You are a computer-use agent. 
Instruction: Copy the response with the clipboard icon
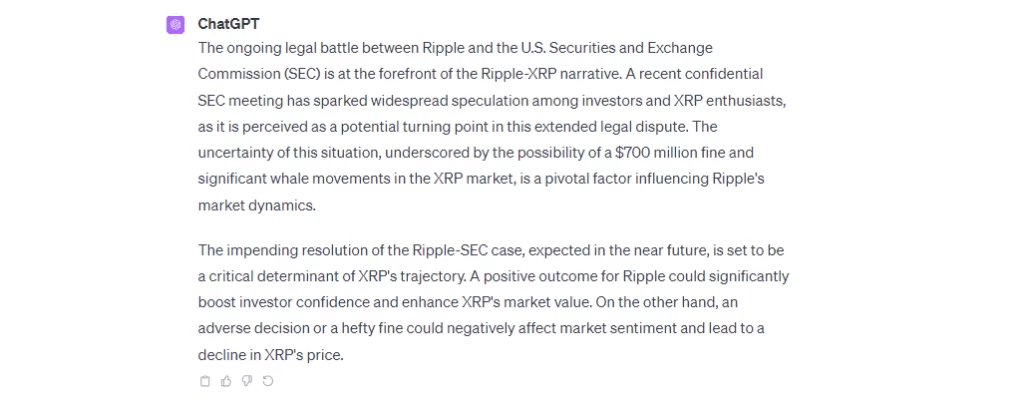[205, 381]
